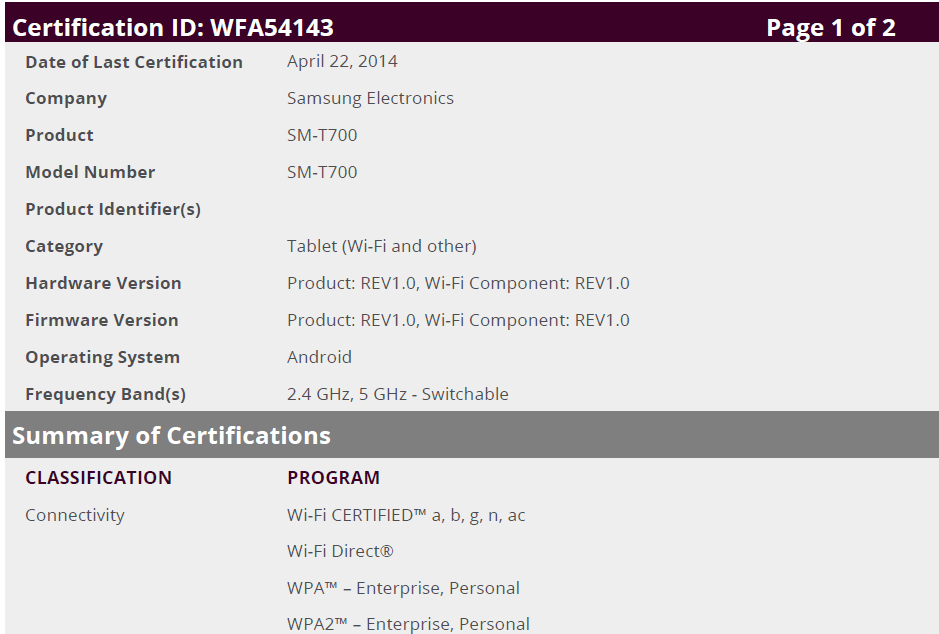Screen dimensions: 939x634
Task: Click the Page 1 of 2 indicator
Action: point(830,27)
